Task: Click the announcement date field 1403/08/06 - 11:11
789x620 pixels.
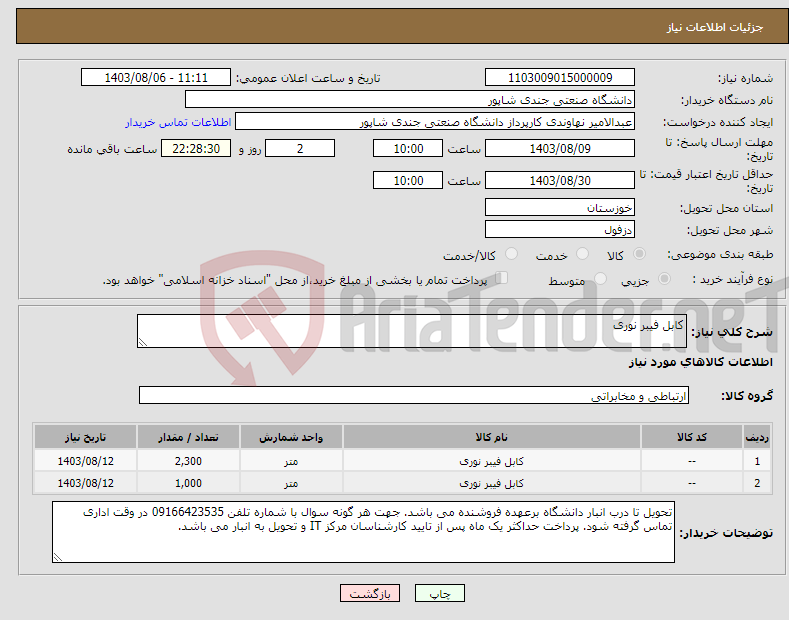Action: click(156, 78)
